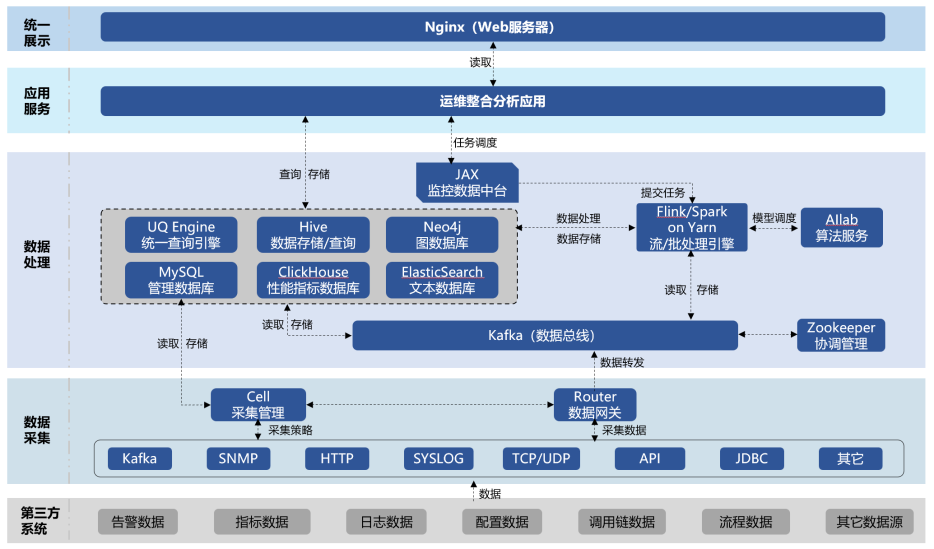Click the ElasticSearch 文本数据库 box
The height and width of the screenshot is (549, 934).
tap(442, 280)
